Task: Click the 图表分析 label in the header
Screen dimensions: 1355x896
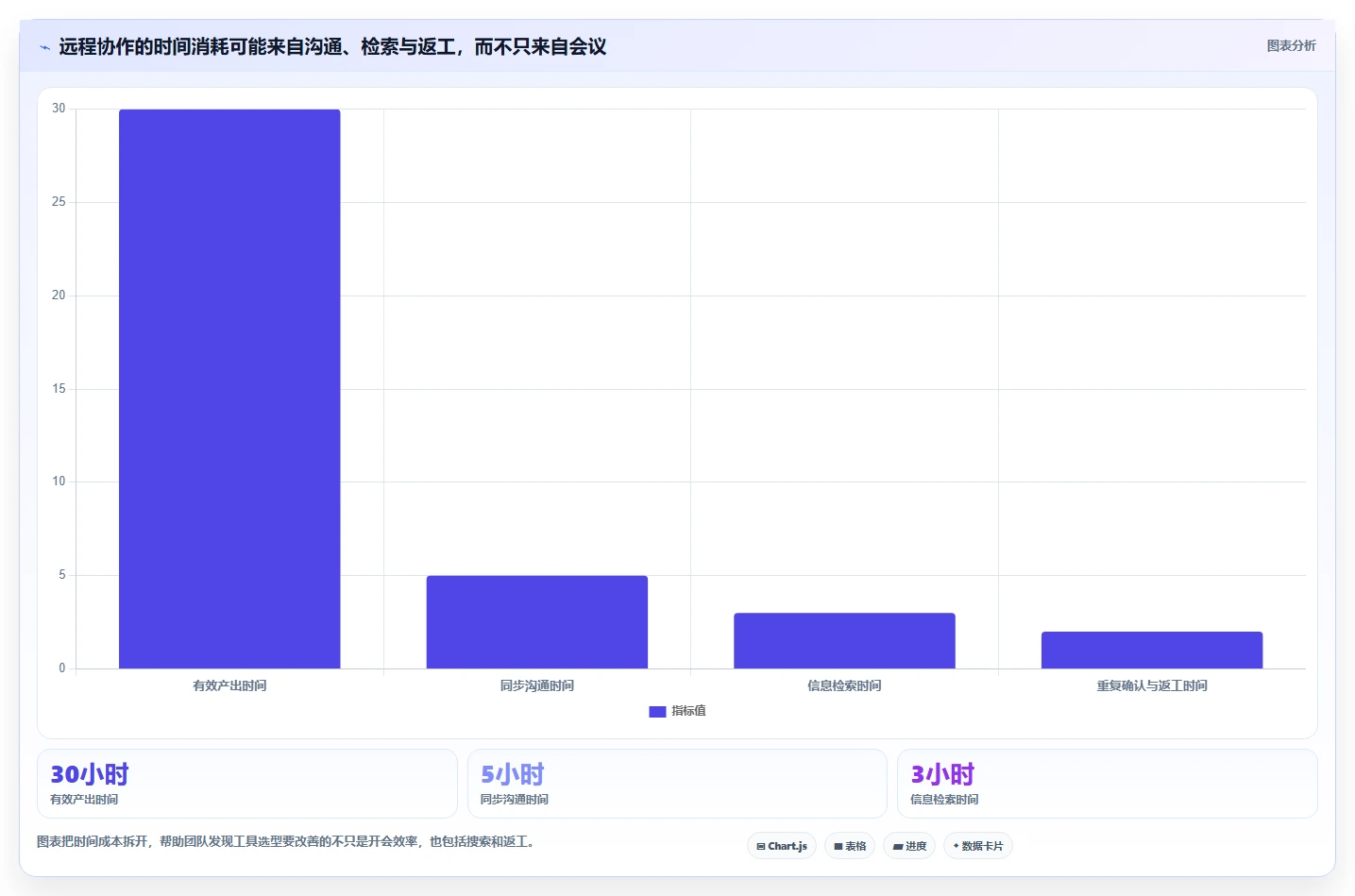Action: pyautogui.click(x=1291, y=45)
